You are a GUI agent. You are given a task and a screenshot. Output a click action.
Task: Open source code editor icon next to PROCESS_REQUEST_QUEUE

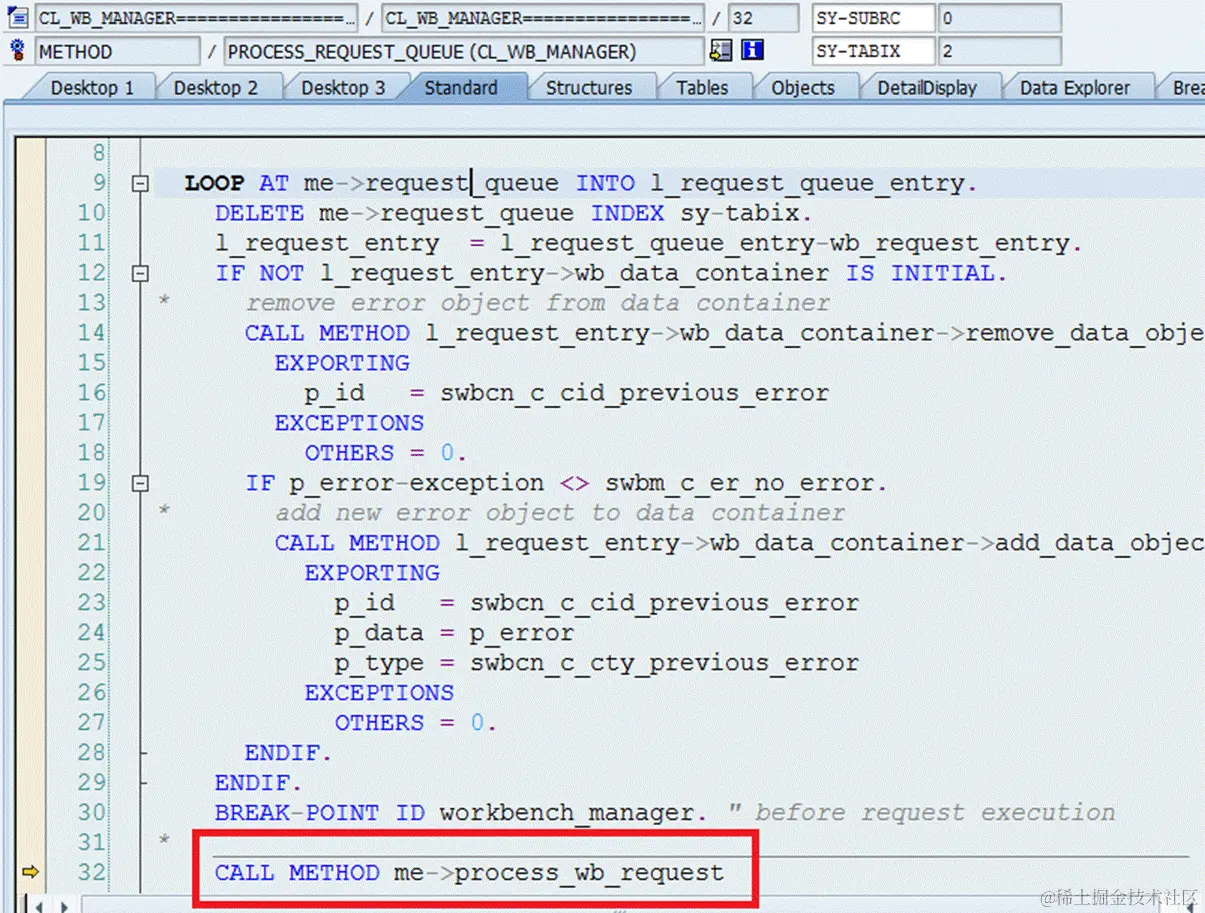coord(720,50)
